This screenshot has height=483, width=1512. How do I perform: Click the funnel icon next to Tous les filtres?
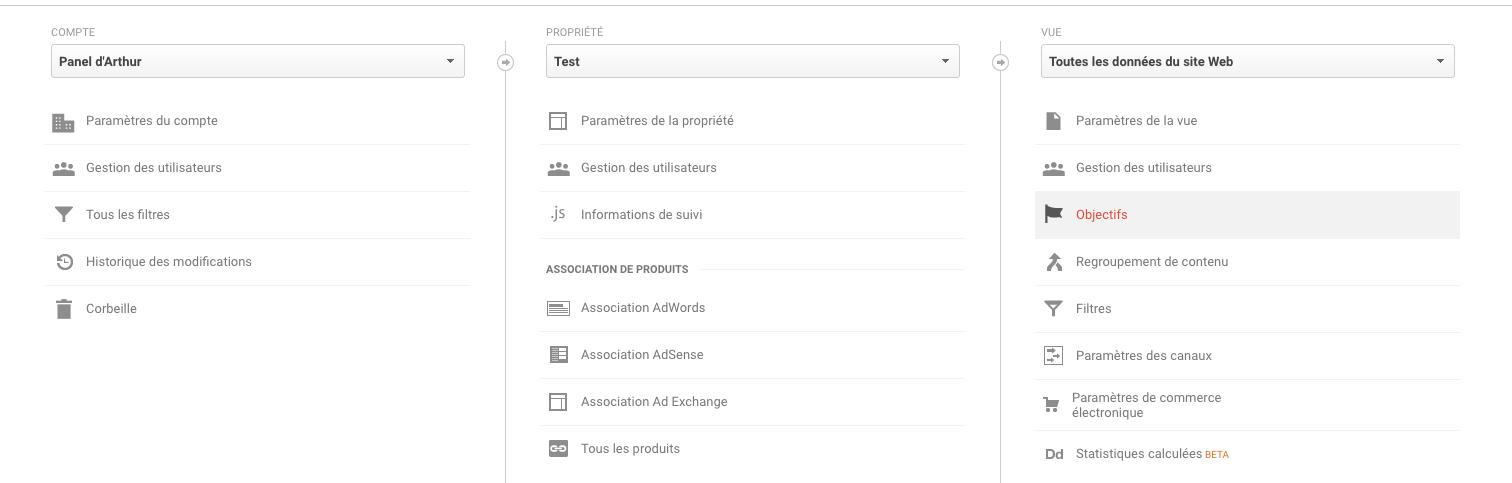coord(64,215)
